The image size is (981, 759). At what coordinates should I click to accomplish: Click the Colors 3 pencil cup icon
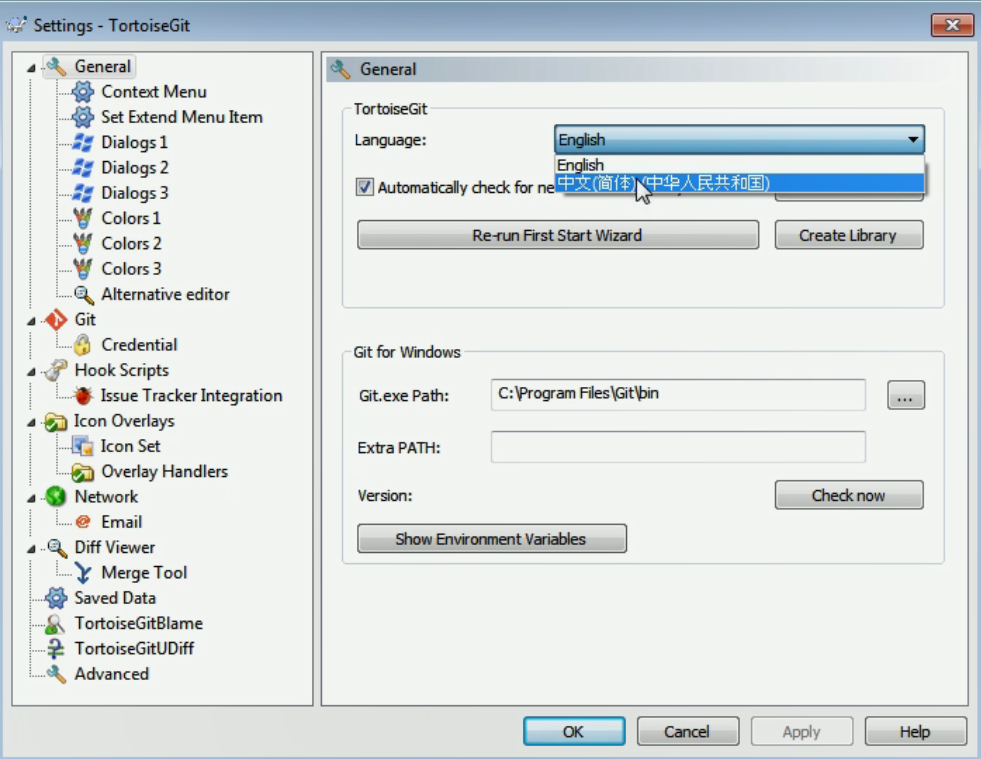[x=83, y=268]
